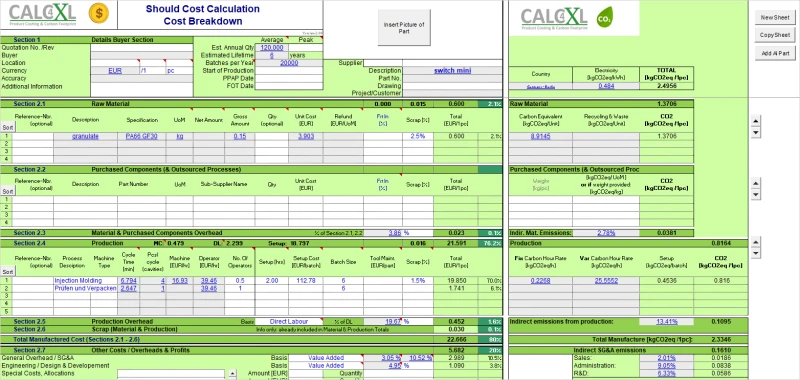
Task: Click down arrow spinner beside Production section
Action: [x=756, y=253]
